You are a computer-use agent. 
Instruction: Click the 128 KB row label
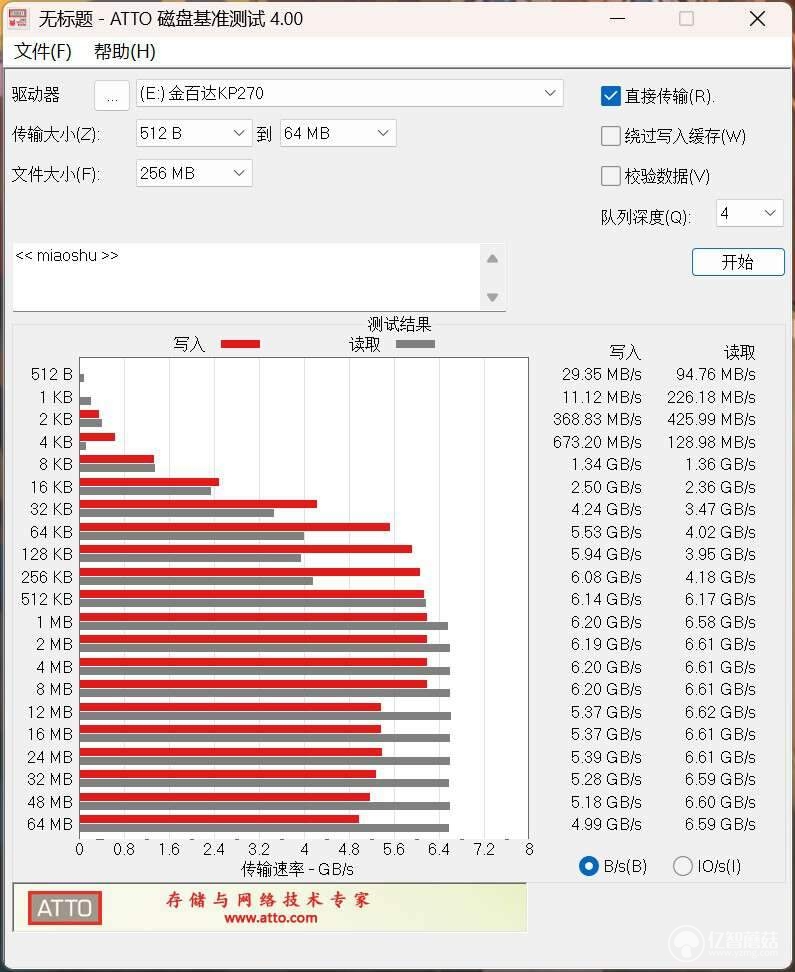(x=47, y=554)
